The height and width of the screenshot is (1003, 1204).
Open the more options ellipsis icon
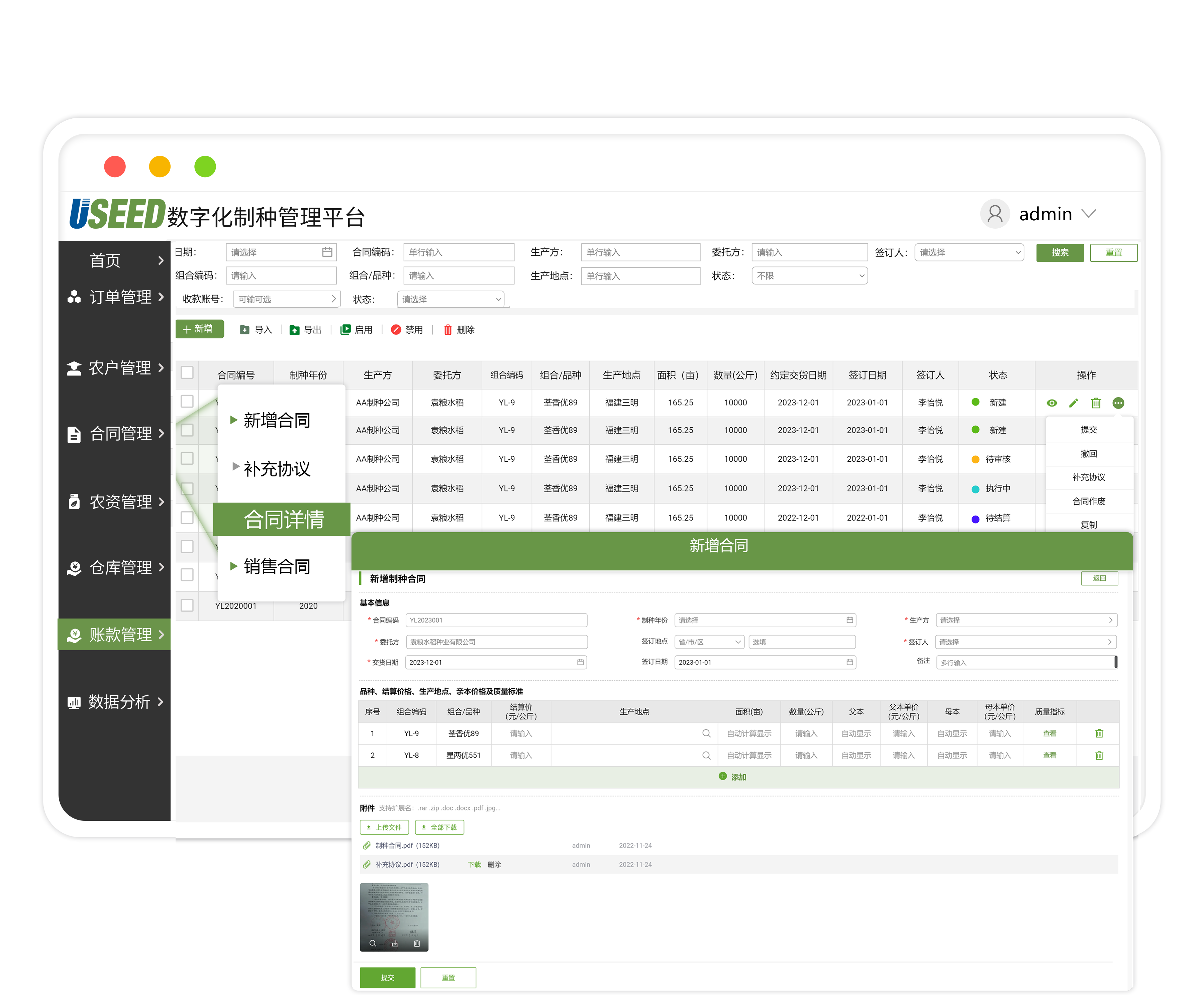pyautogui.click(x=1118, y=403)
